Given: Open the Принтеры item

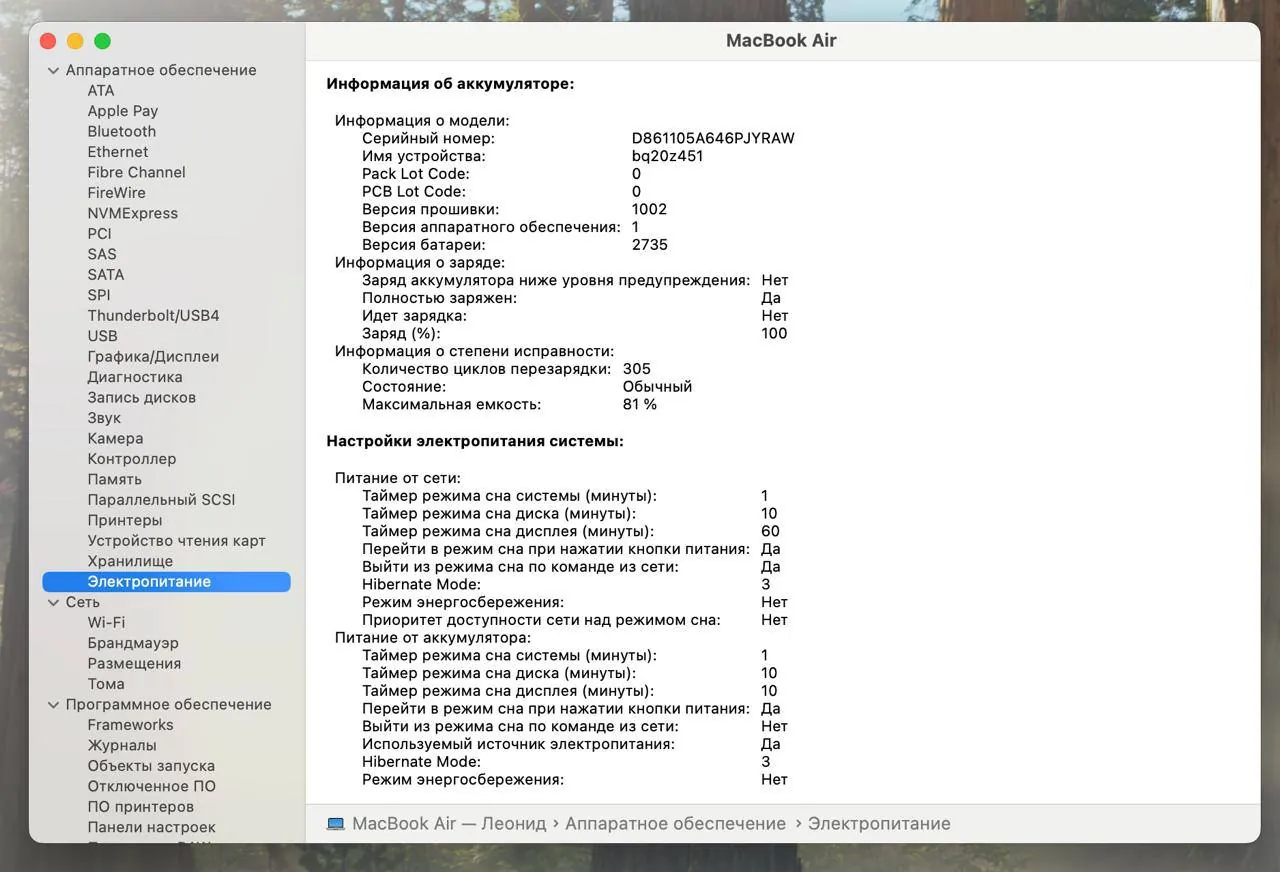Looking at the screenshot, I should tap(125, 520).
